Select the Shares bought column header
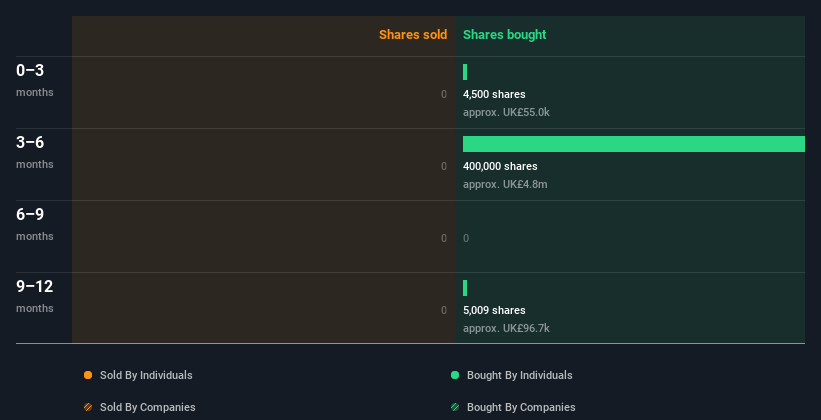 (x=505, y=35)
